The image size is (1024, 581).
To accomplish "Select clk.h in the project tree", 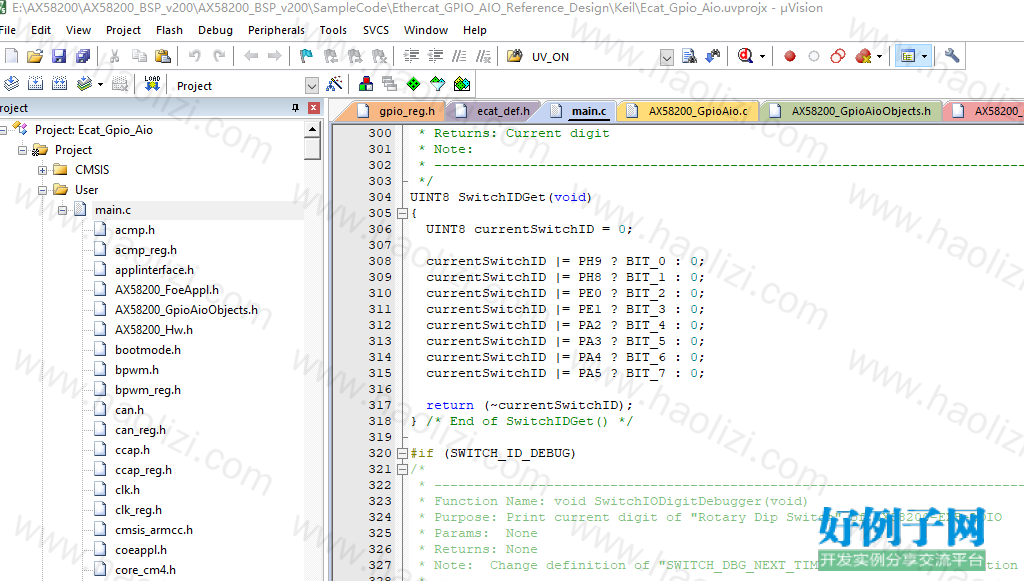I will pos(127,490).
